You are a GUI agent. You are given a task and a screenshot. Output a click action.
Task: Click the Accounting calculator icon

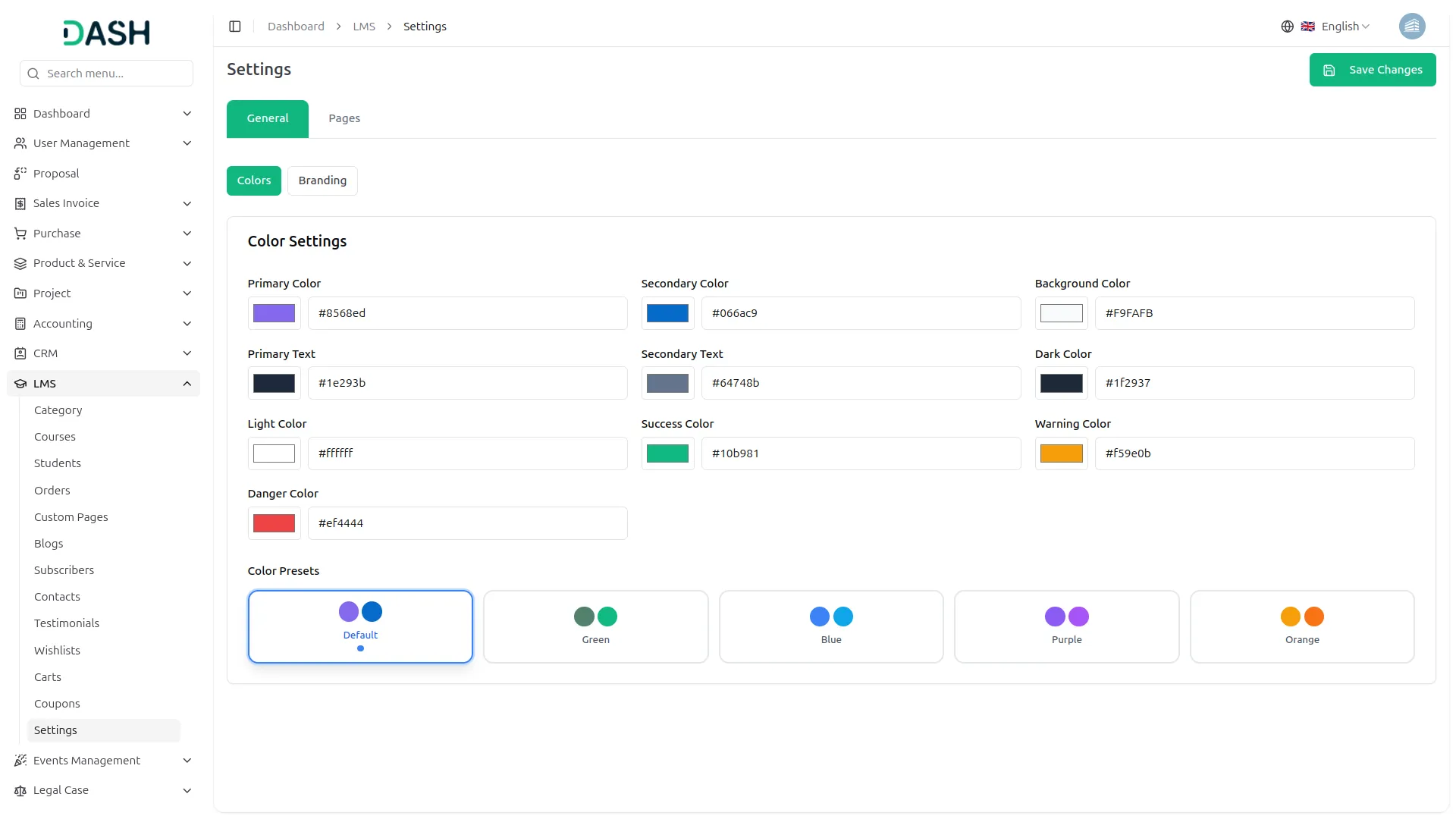[20, 324]
